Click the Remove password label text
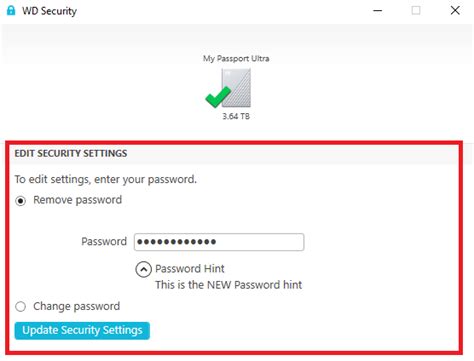Viewport: 474px width, 361px height. tap(77, 200)
